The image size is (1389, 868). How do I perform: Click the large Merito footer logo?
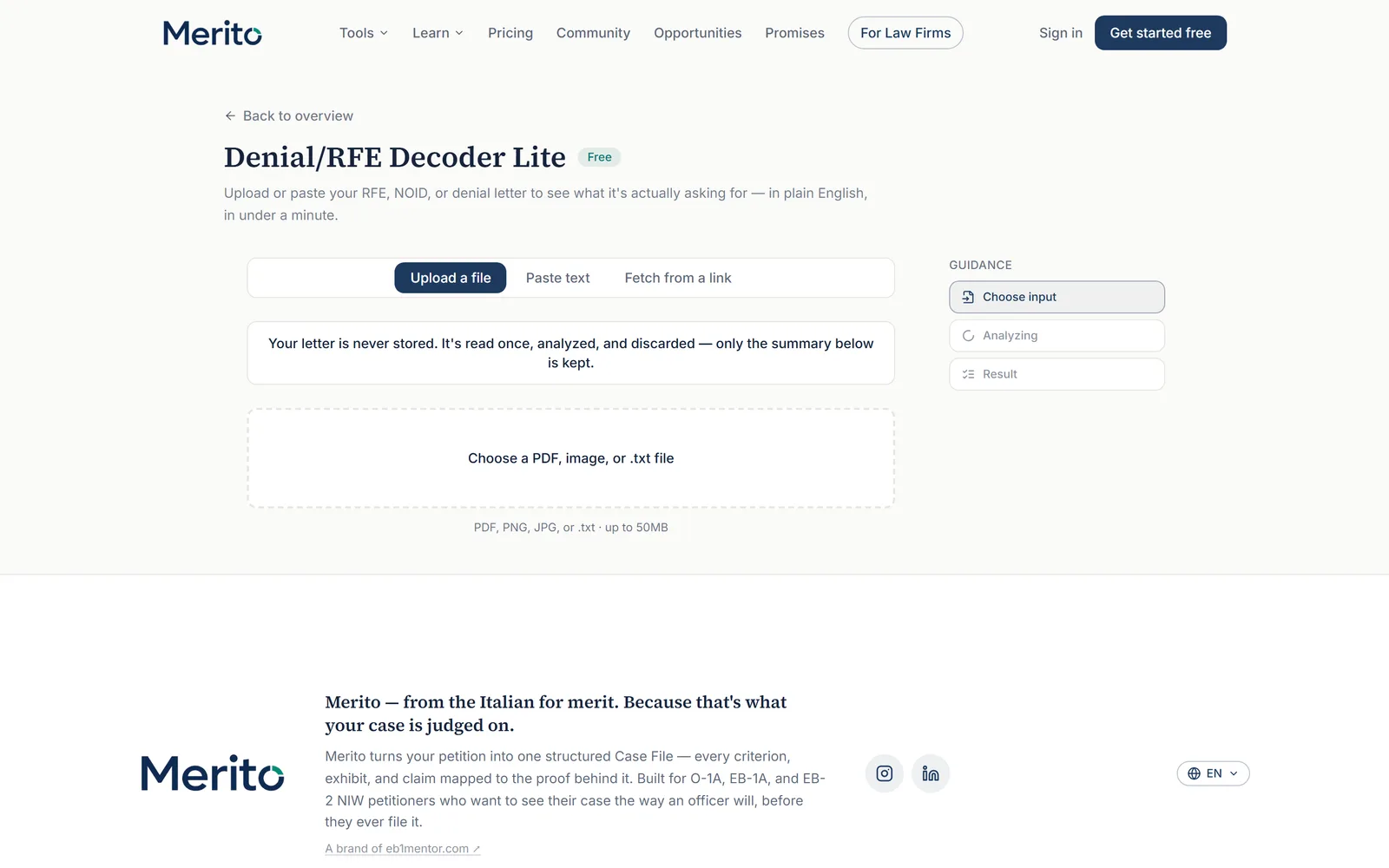click(x=213, y=773)
